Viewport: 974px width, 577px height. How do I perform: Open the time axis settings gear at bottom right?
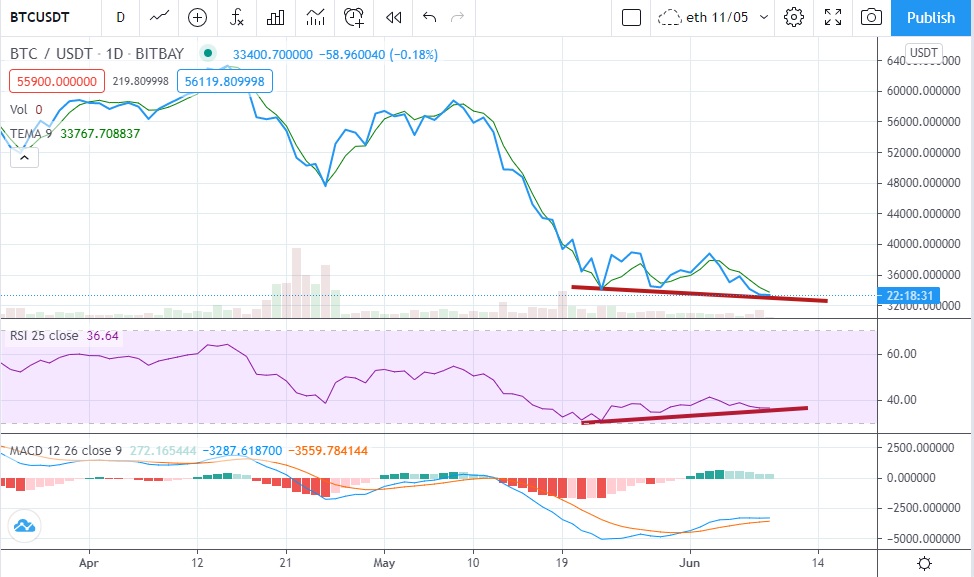click(x=925, y=563)
